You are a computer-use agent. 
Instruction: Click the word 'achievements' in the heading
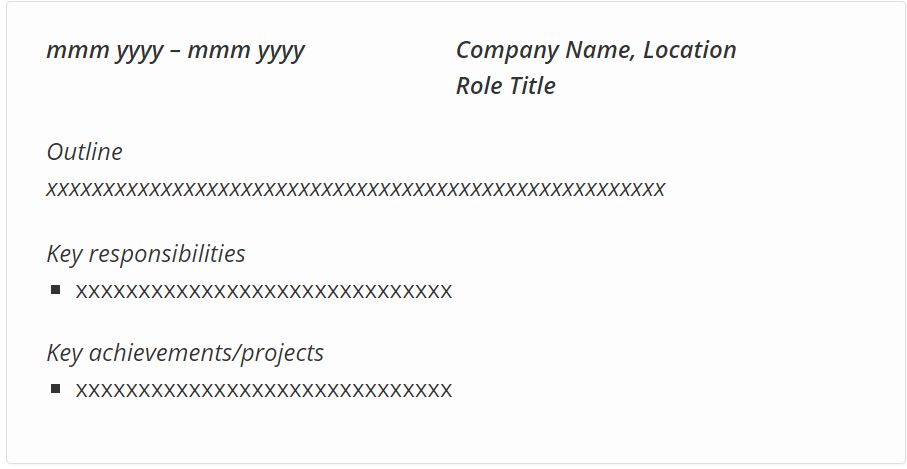click(x=161, y=352)
